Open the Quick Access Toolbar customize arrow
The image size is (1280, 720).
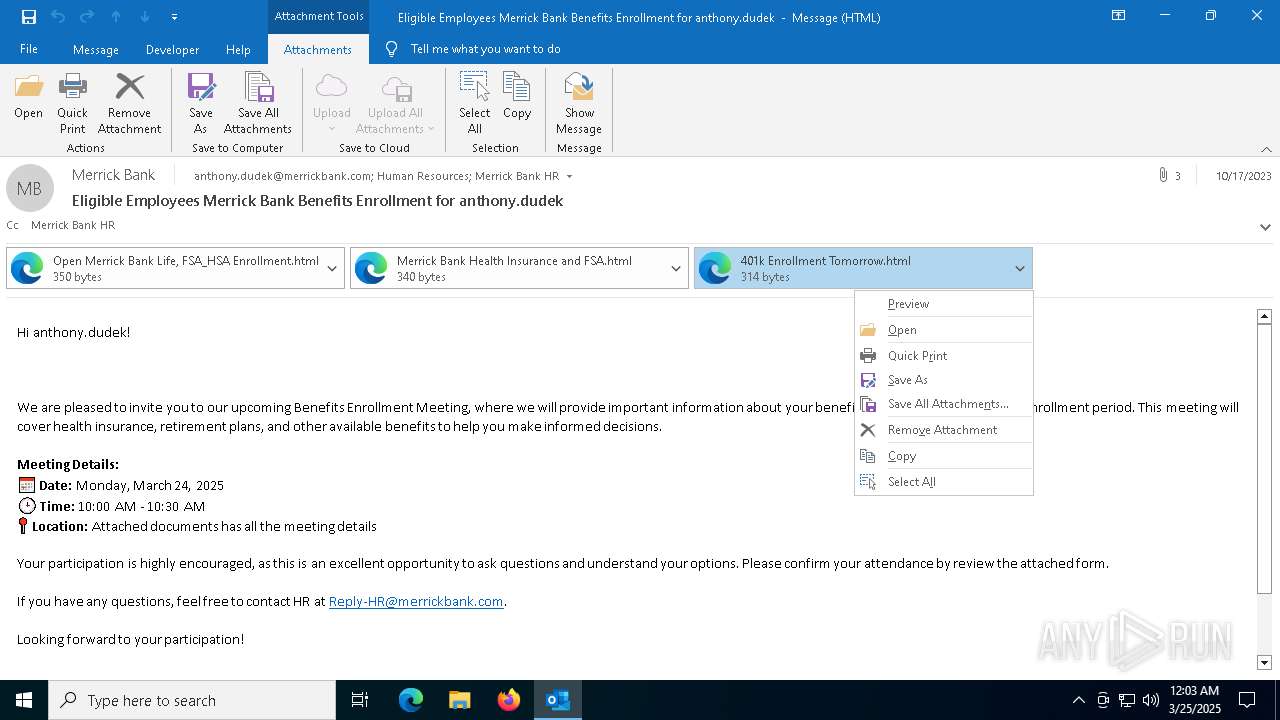tap(175, 17)
